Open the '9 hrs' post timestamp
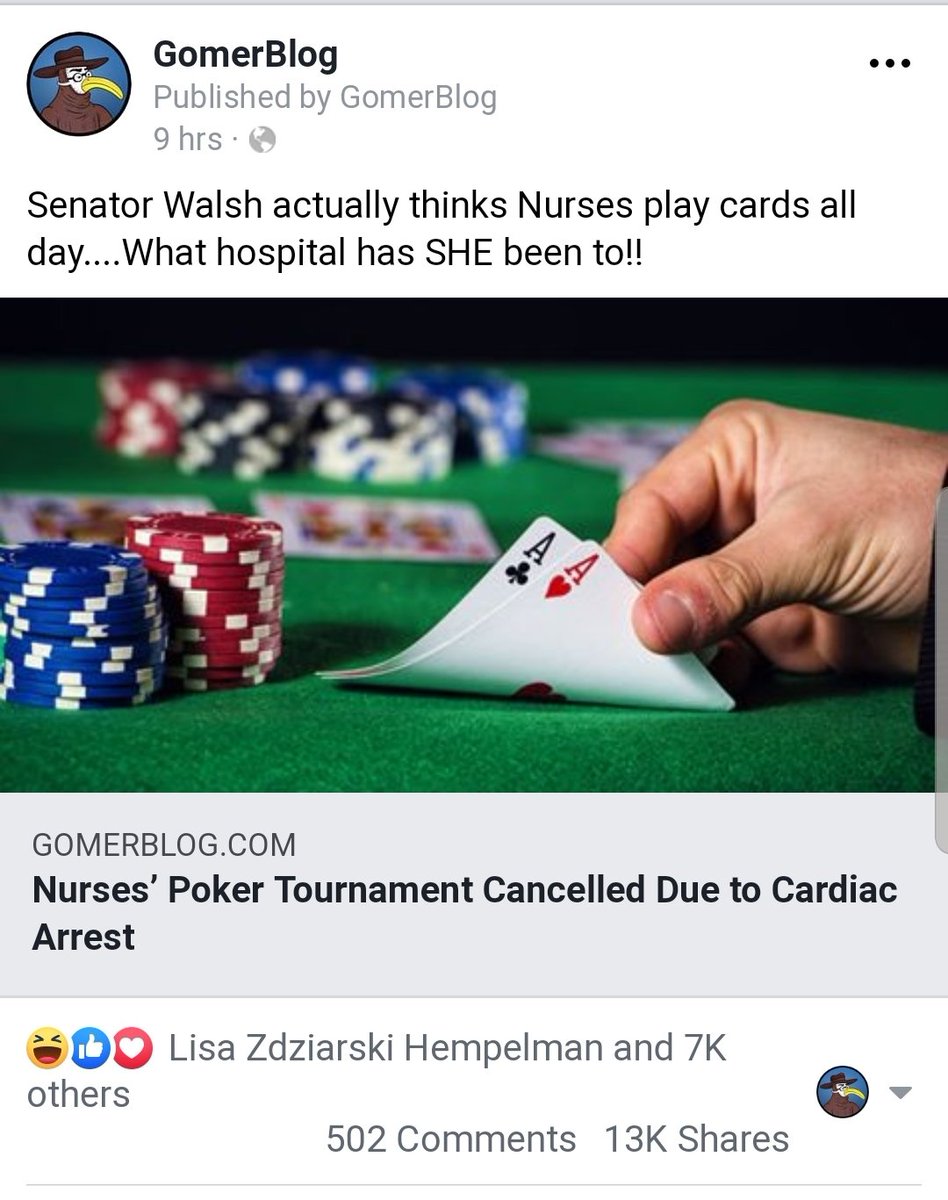948x1200 pixels. coord(188,139)
